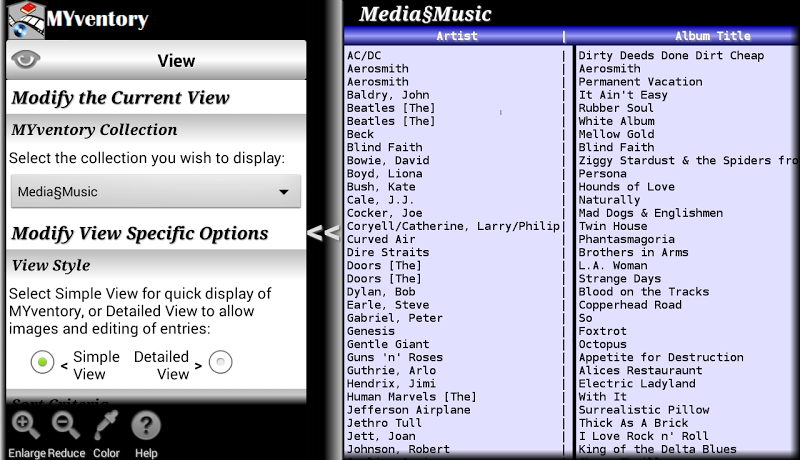Image resolution: width=800 pixels, height=460 pixels.
Task: Select artist Bush, Kate
Action: [381, 187]
